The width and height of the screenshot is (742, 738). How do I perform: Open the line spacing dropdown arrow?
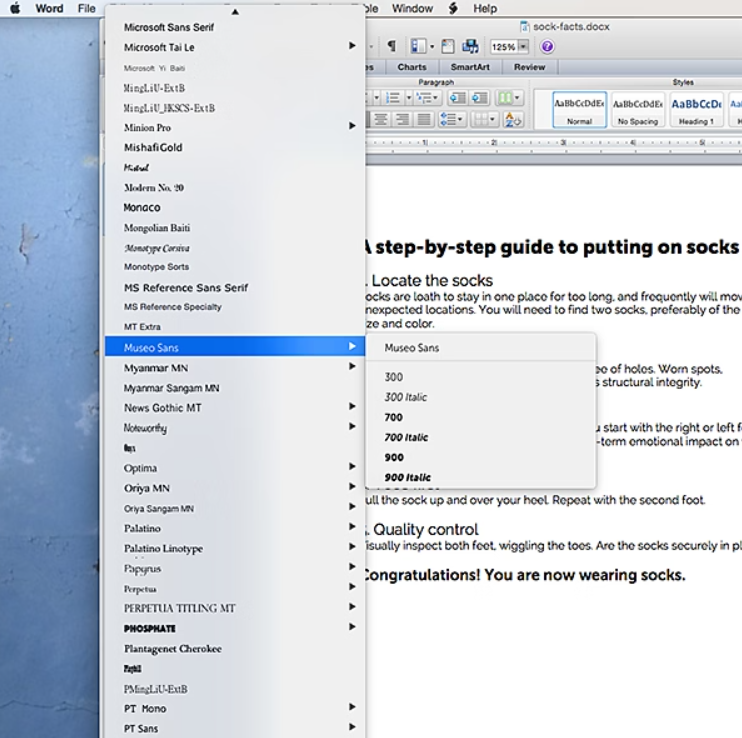[459, 119]
